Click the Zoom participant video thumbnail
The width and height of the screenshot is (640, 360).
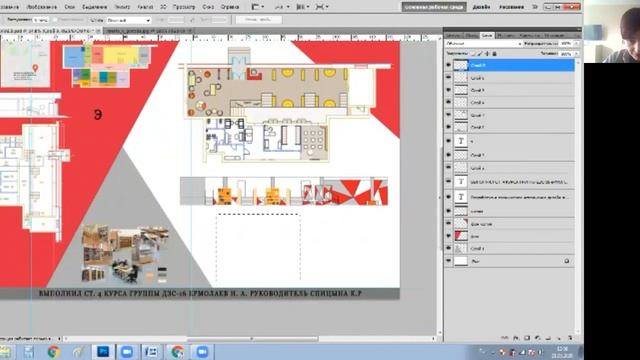tap(612, 31)
